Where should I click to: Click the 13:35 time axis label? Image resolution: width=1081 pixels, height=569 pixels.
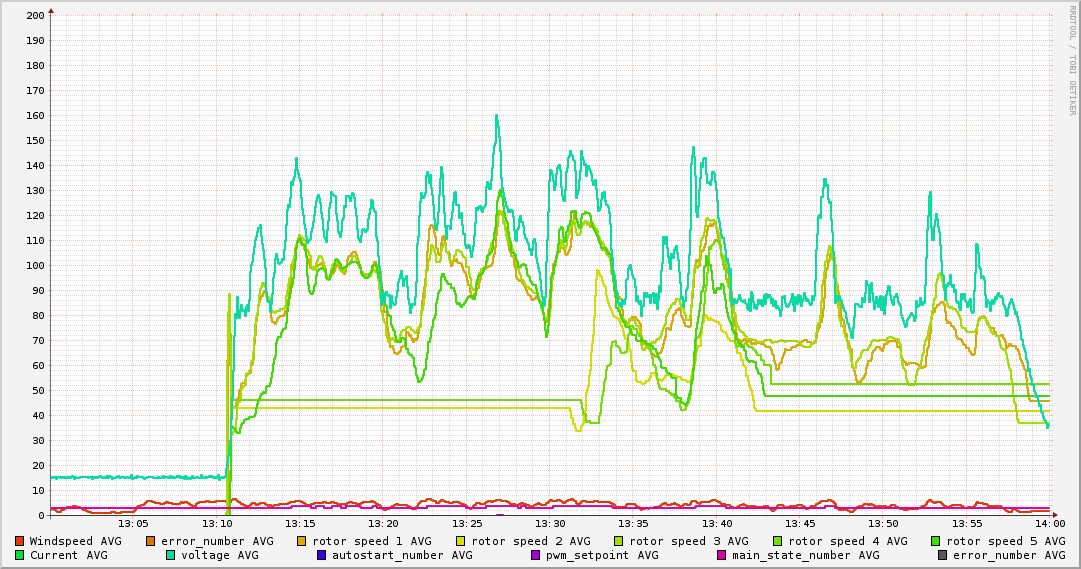point(634,524)
